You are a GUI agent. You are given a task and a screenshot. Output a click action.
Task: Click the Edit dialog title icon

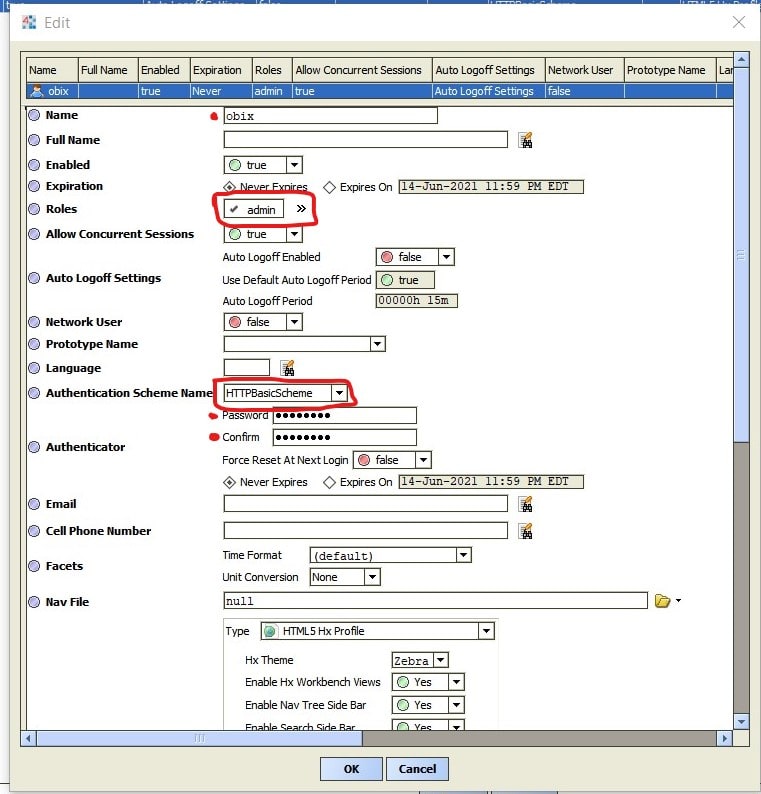click(29, 22)
